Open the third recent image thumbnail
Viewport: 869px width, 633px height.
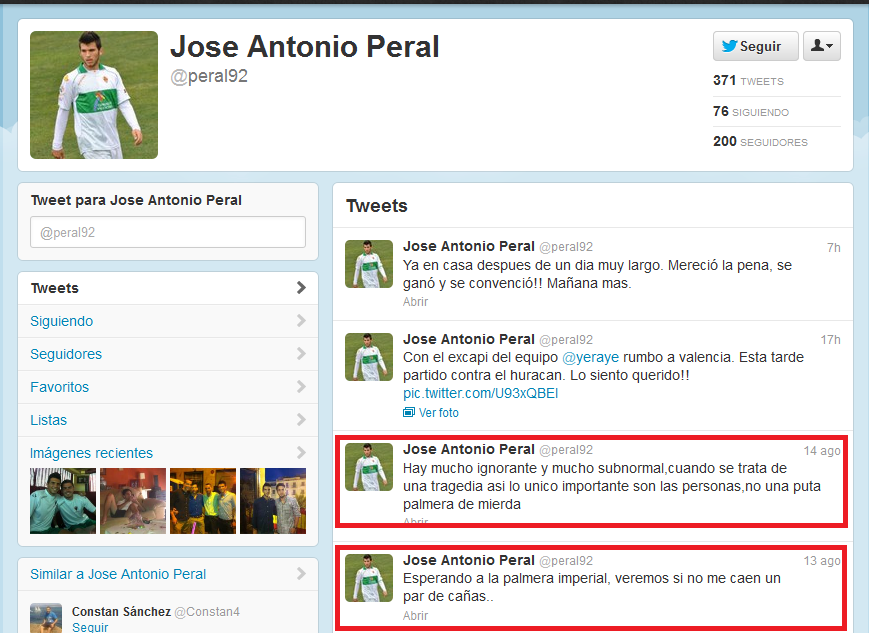click(203, 501)
